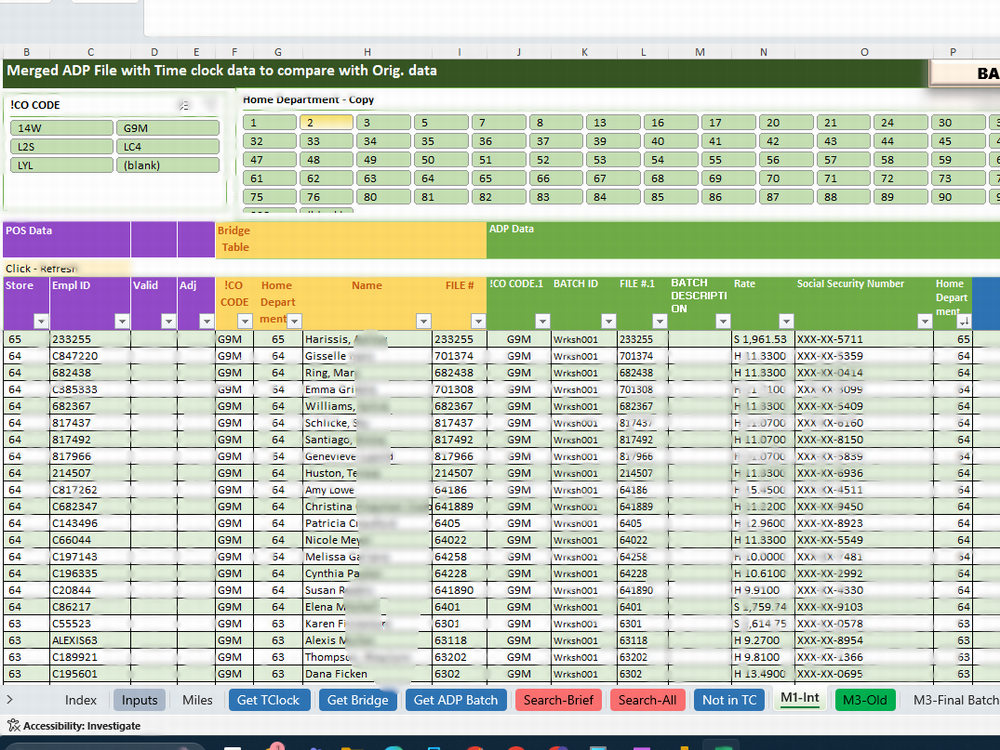Open the BATCH ID column filter dropdown
1000x750 pixels.
tap(606, 321)
